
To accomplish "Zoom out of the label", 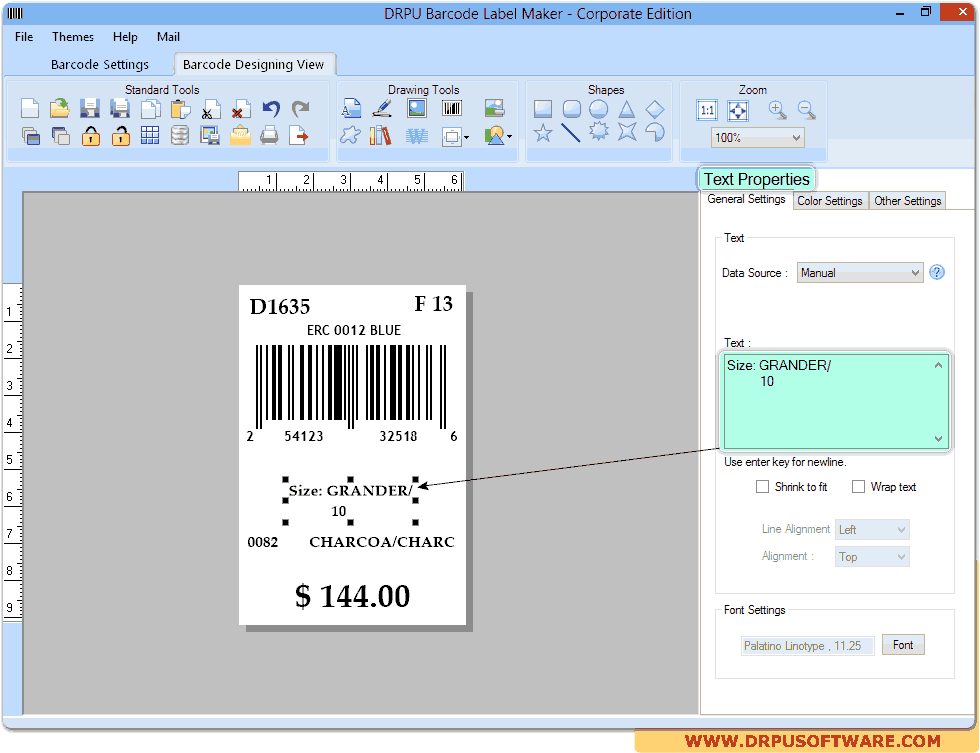I will point(806,110).
